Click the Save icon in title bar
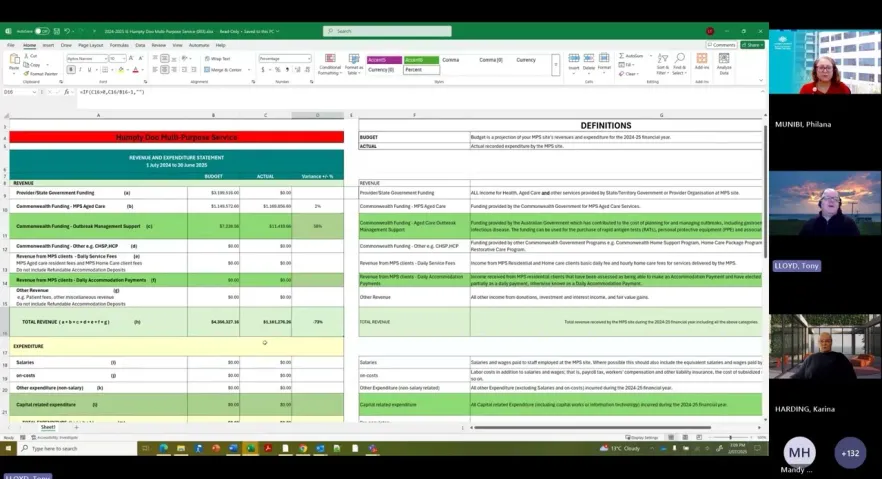Image resolution: width=882 pixels, height=479 pixels. [x=56, y=31]
